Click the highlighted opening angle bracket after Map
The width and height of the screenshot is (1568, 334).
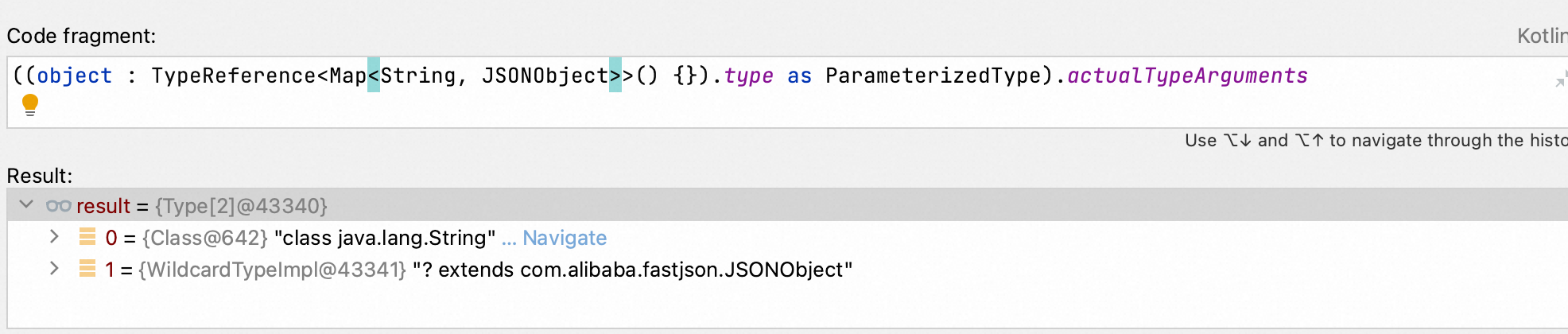tap(374, 76)
